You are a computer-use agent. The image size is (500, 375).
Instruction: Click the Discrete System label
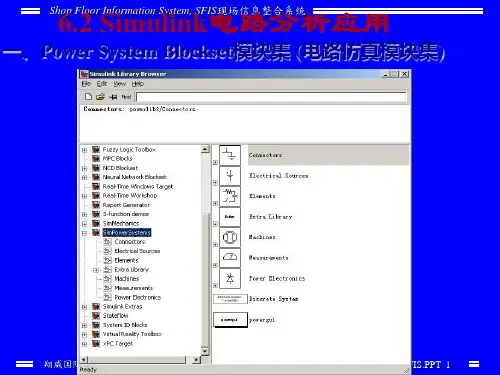tap(274, 299)
